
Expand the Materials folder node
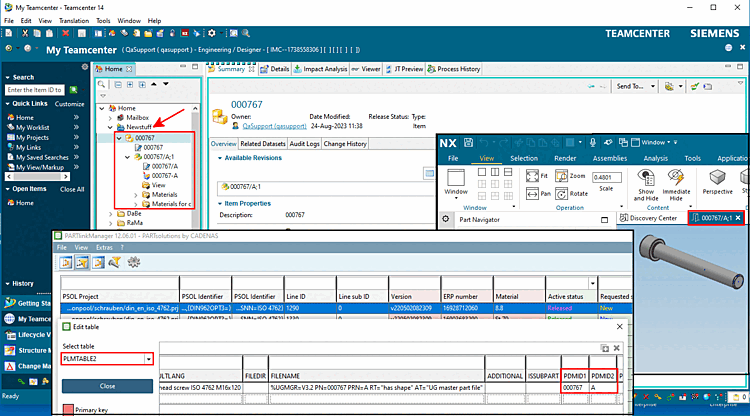[136, 195]
